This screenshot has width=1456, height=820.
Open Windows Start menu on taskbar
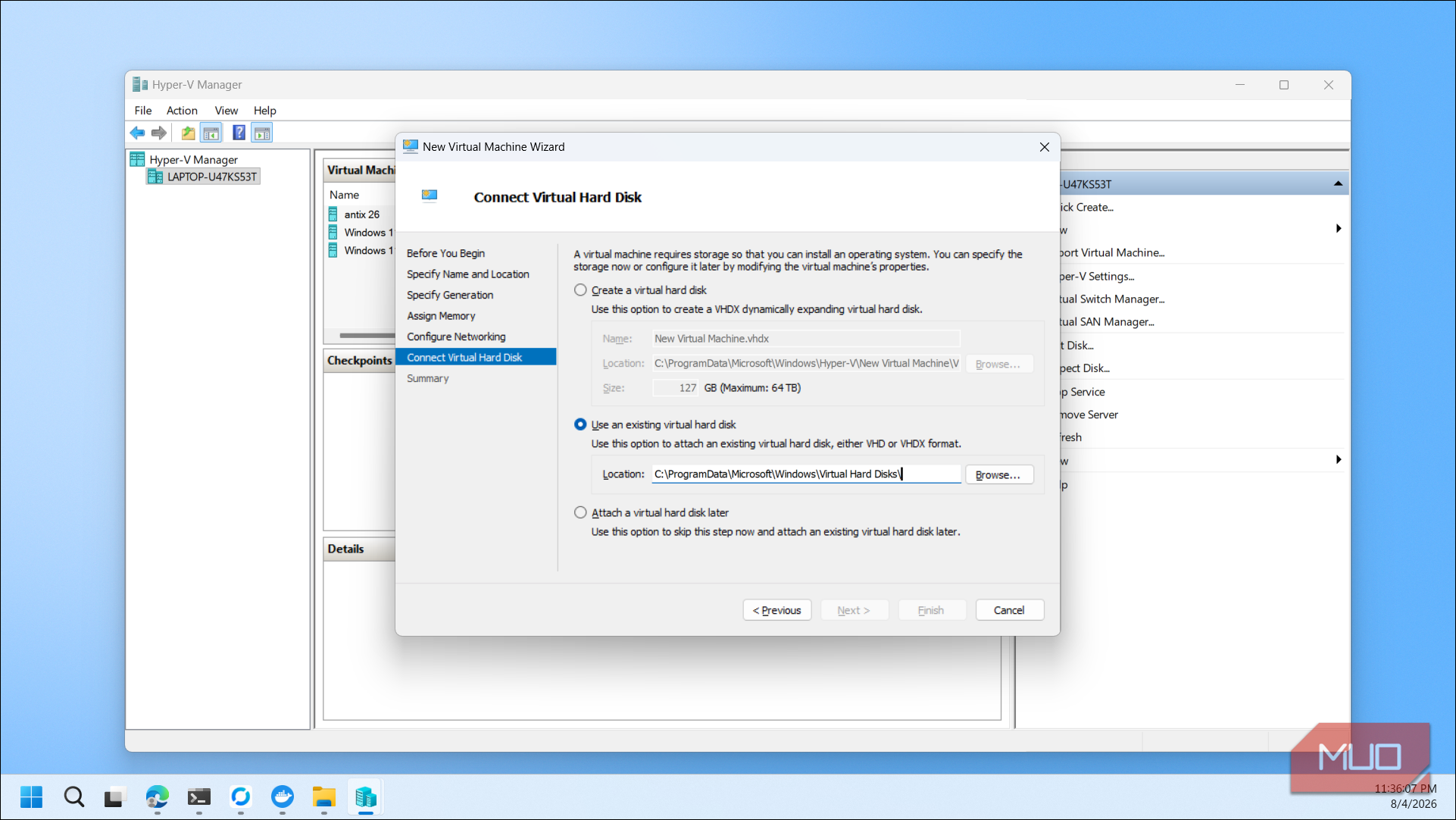[31, 797]
